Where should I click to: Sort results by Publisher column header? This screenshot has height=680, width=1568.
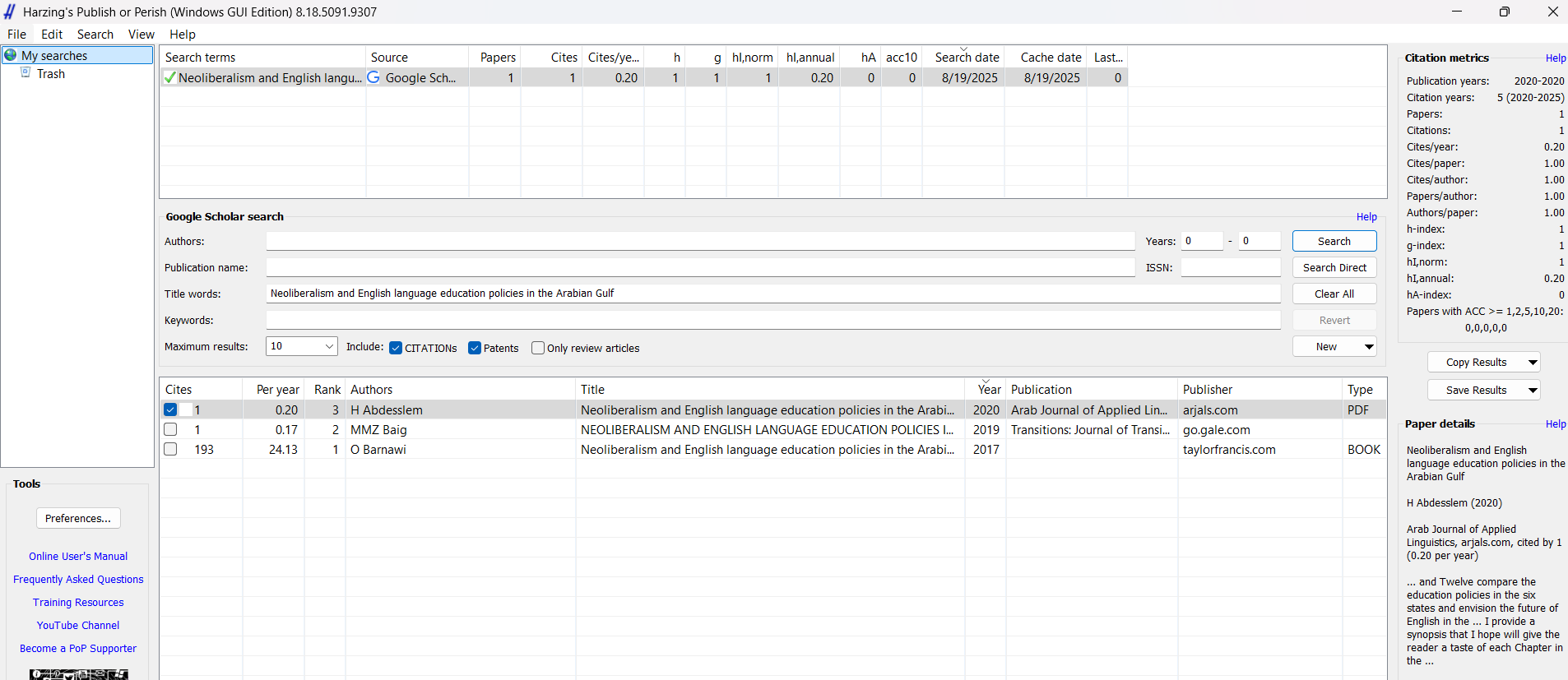[1260, 390]
